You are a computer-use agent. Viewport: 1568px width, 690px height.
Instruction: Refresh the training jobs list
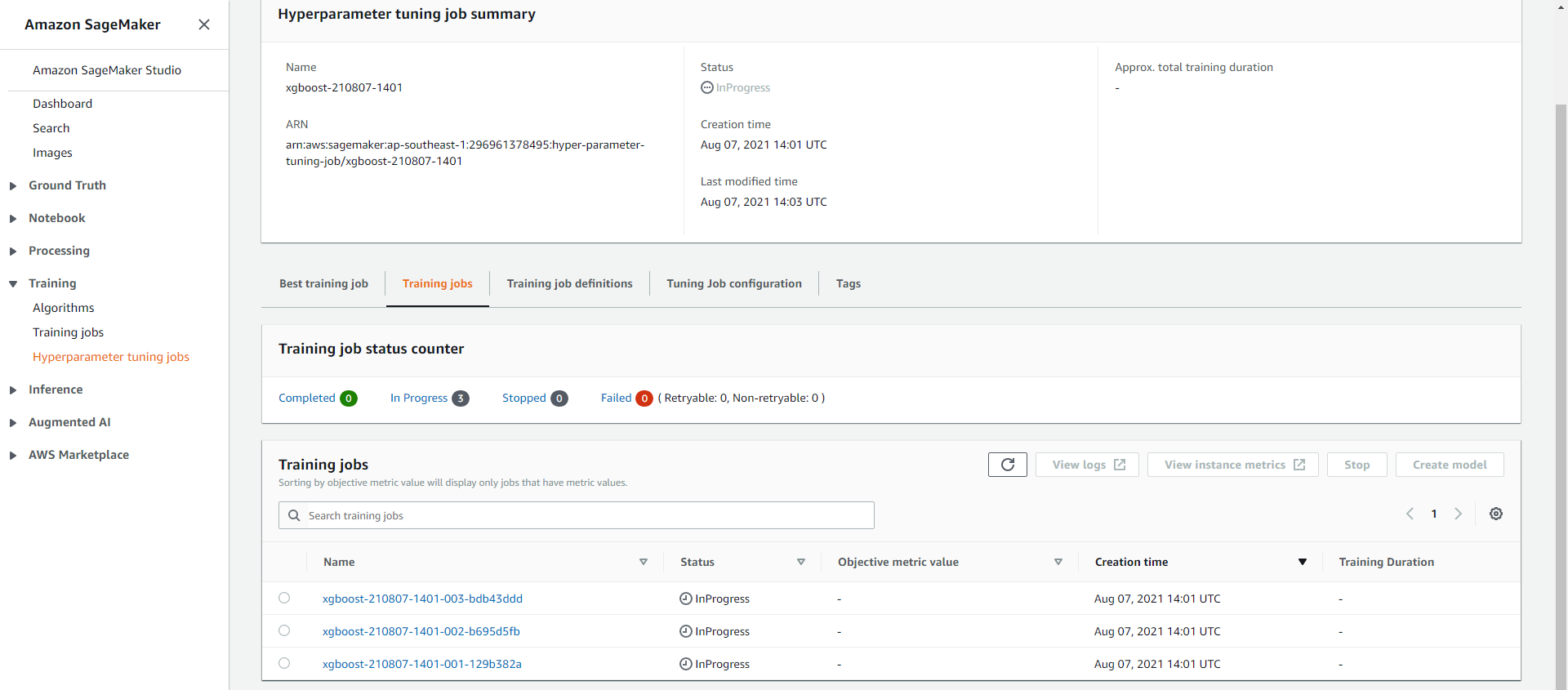(1008, 465)
